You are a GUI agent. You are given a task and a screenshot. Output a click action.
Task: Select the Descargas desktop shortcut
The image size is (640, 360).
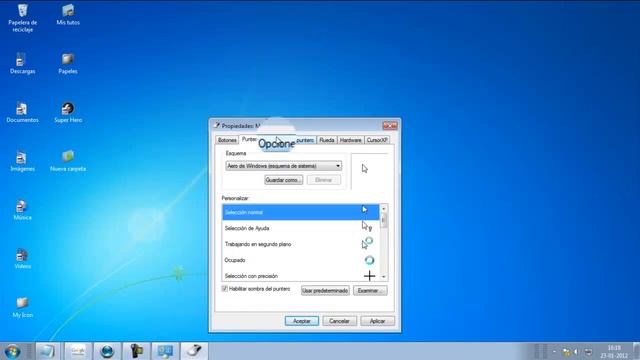[22, 63]
